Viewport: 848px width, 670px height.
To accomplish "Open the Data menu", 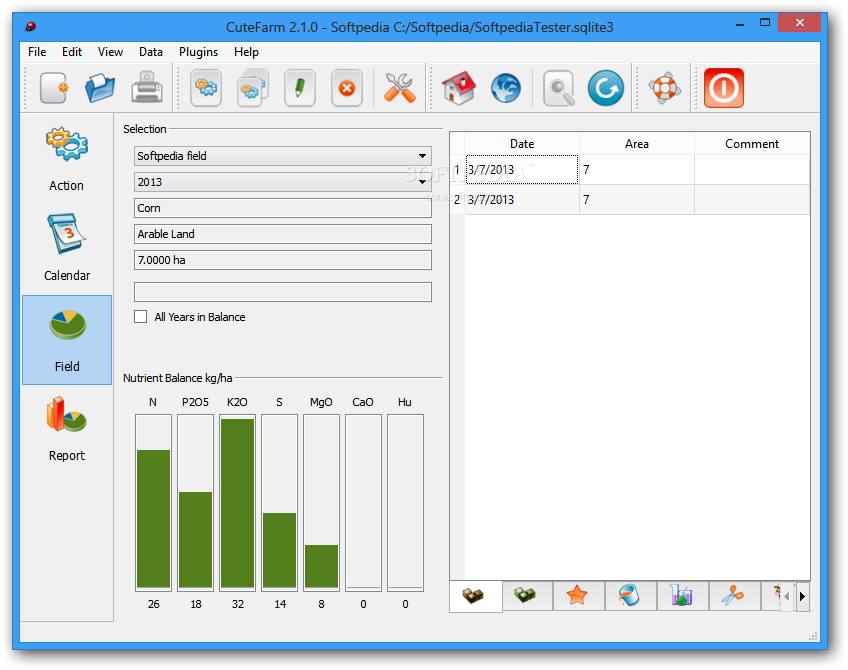I will click(151, 52).
